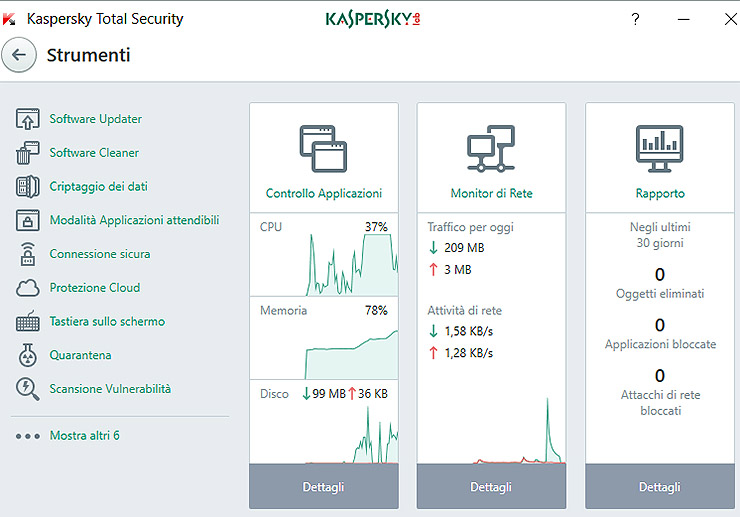Click the Software Updater icon
Image resolution: width=740 pixels, height=517 pixels.
(x=27, y=119)
